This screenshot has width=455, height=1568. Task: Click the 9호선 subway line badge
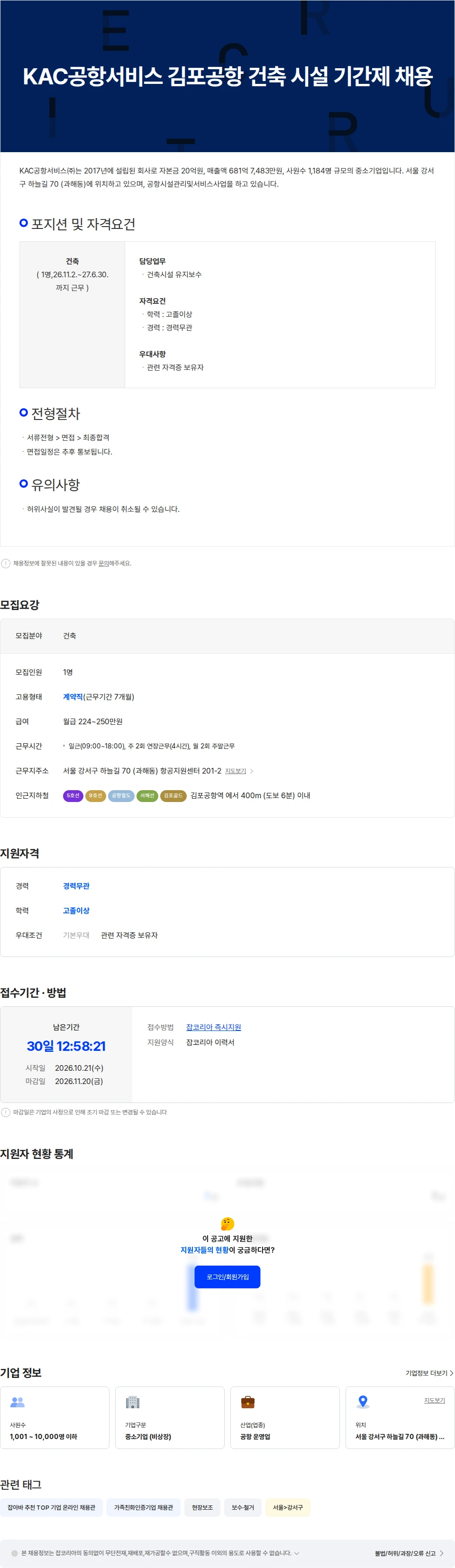pos(95,795)
